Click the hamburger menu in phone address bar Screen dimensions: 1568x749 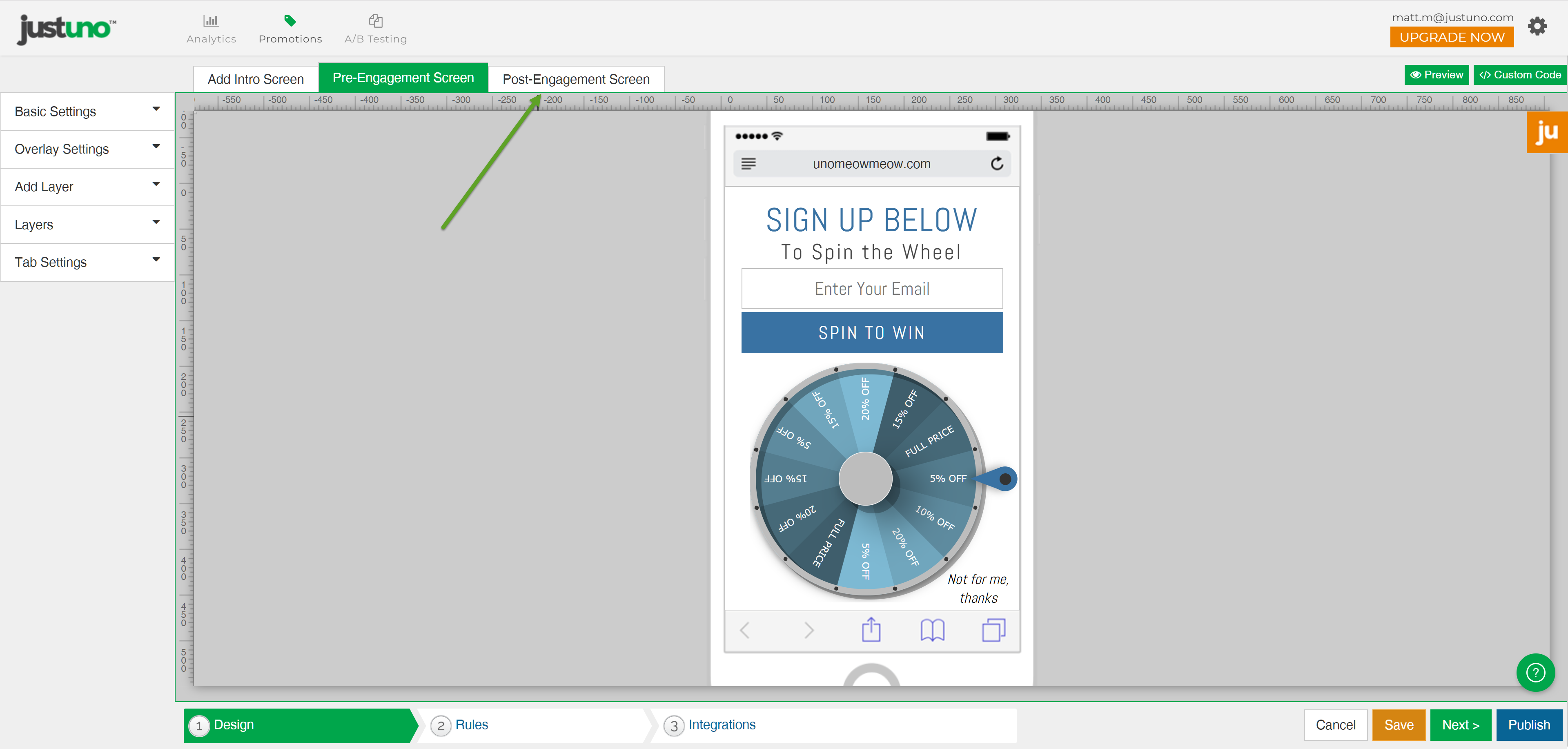coord(748,164)
